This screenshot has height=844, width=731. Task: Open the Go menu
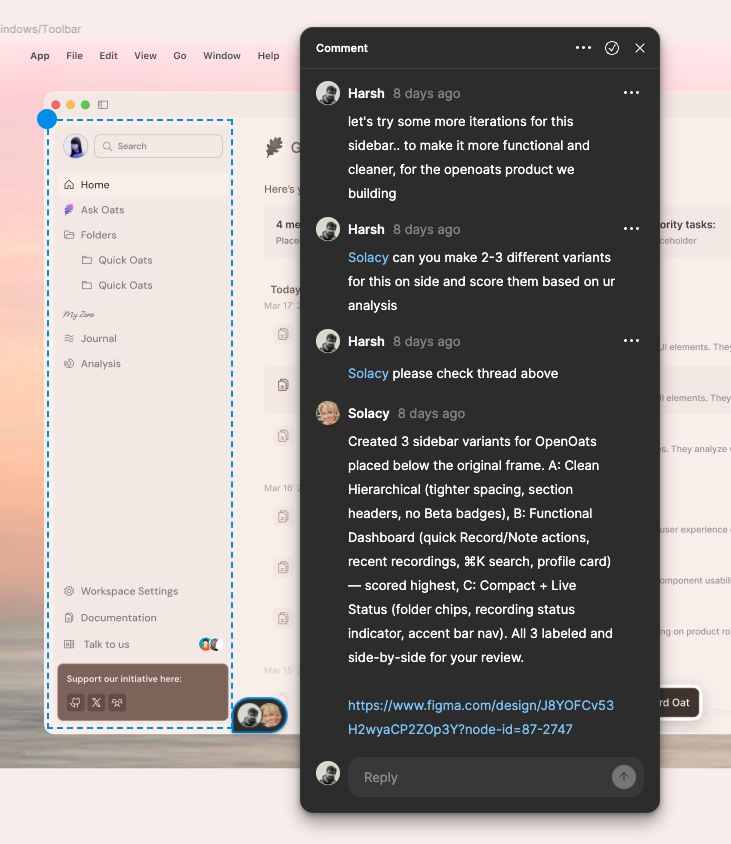(180, 55)
